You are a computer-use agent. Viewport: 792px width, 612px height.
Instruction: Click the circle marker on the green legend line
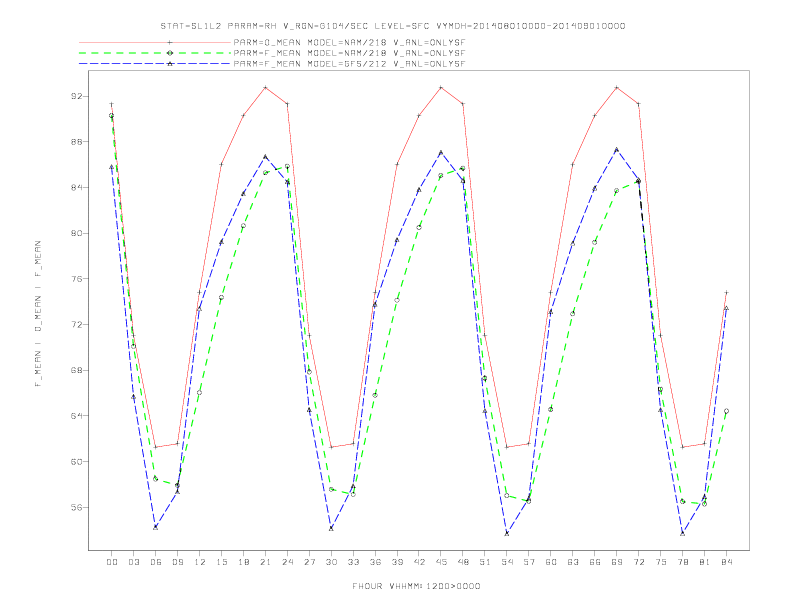170,53
